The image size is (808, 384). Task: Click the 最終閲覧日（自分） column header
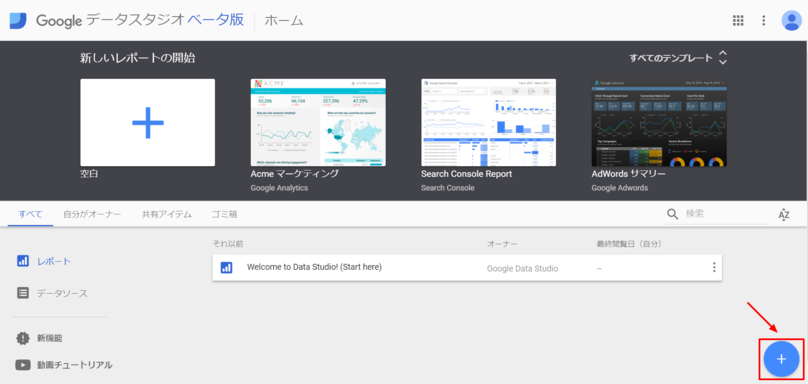[x=629, y=243]
